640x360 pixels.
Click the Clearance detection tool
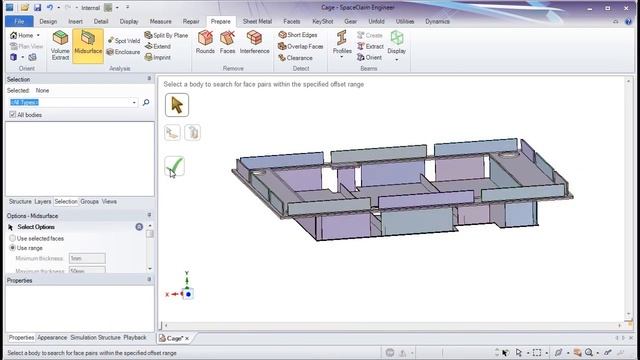coord(295,58)
